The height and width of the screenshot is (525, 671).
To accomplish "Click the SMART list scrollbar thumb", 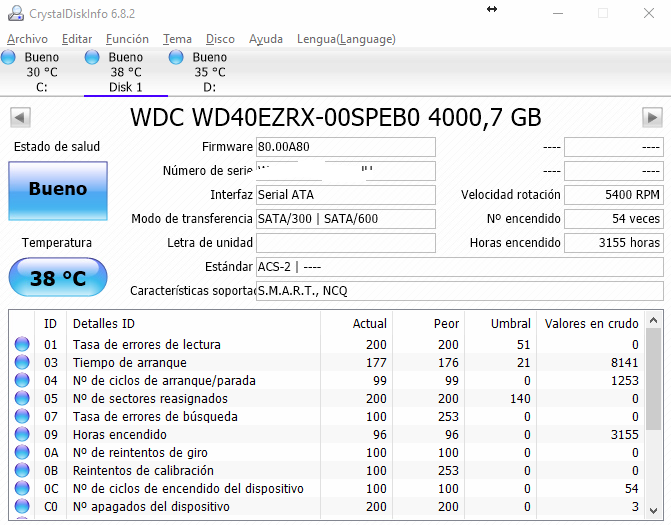I will 653,379.
